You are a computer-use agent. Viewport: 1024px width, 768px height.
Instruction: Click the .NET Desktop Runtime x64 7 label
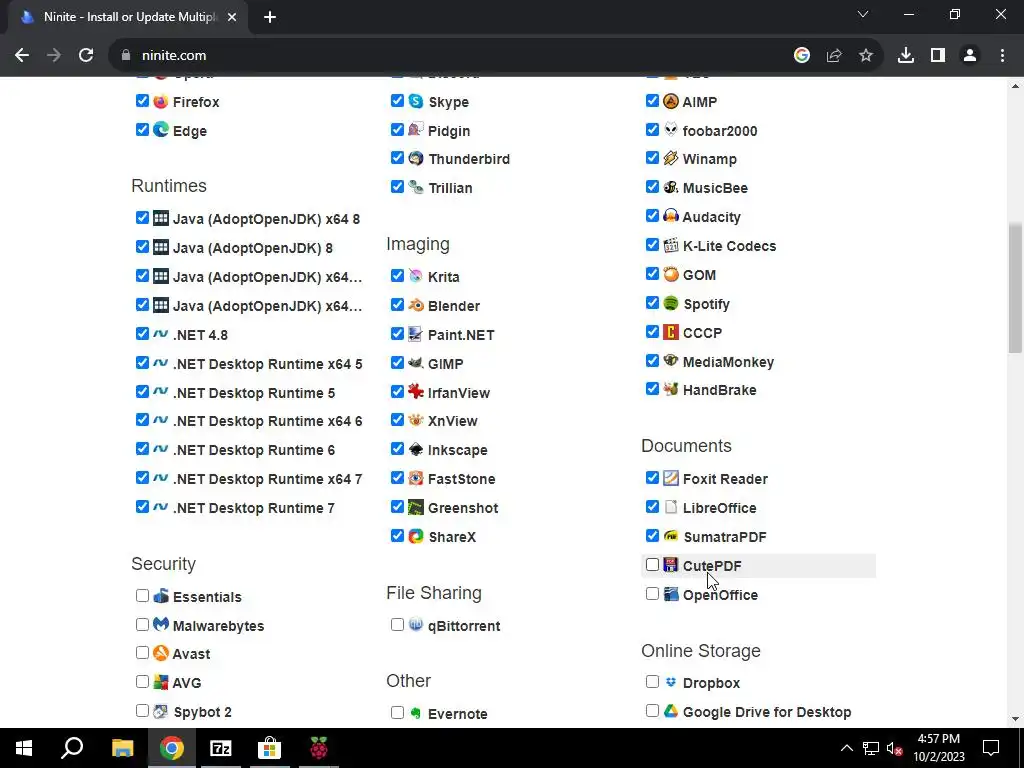268,479
